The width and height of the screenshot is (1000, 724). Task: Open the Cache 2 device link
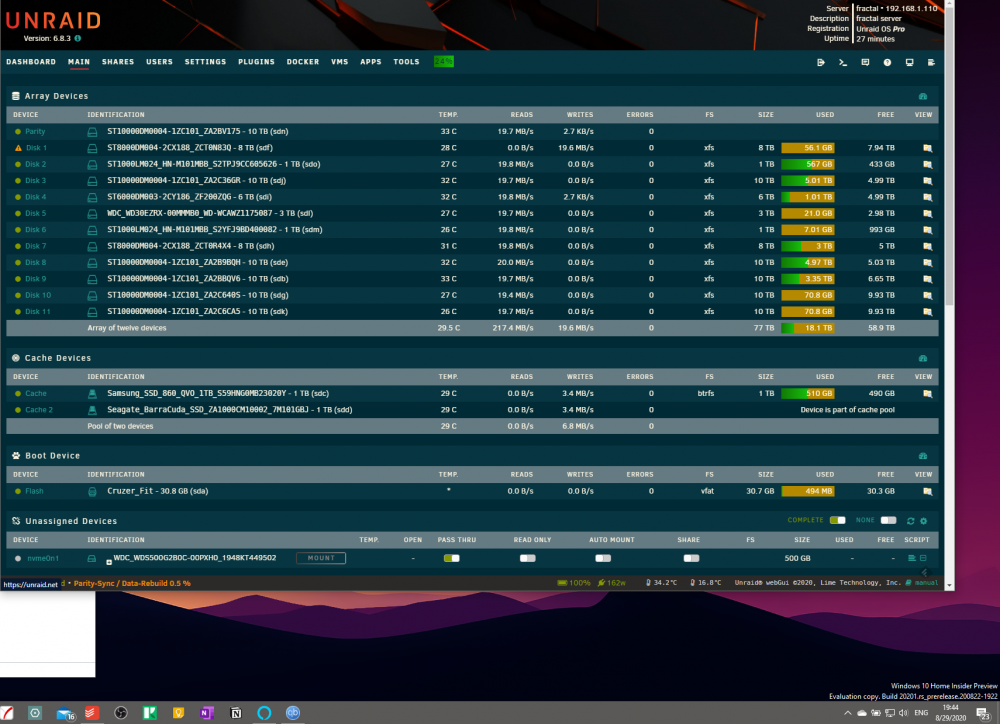[x=39, y=410]
